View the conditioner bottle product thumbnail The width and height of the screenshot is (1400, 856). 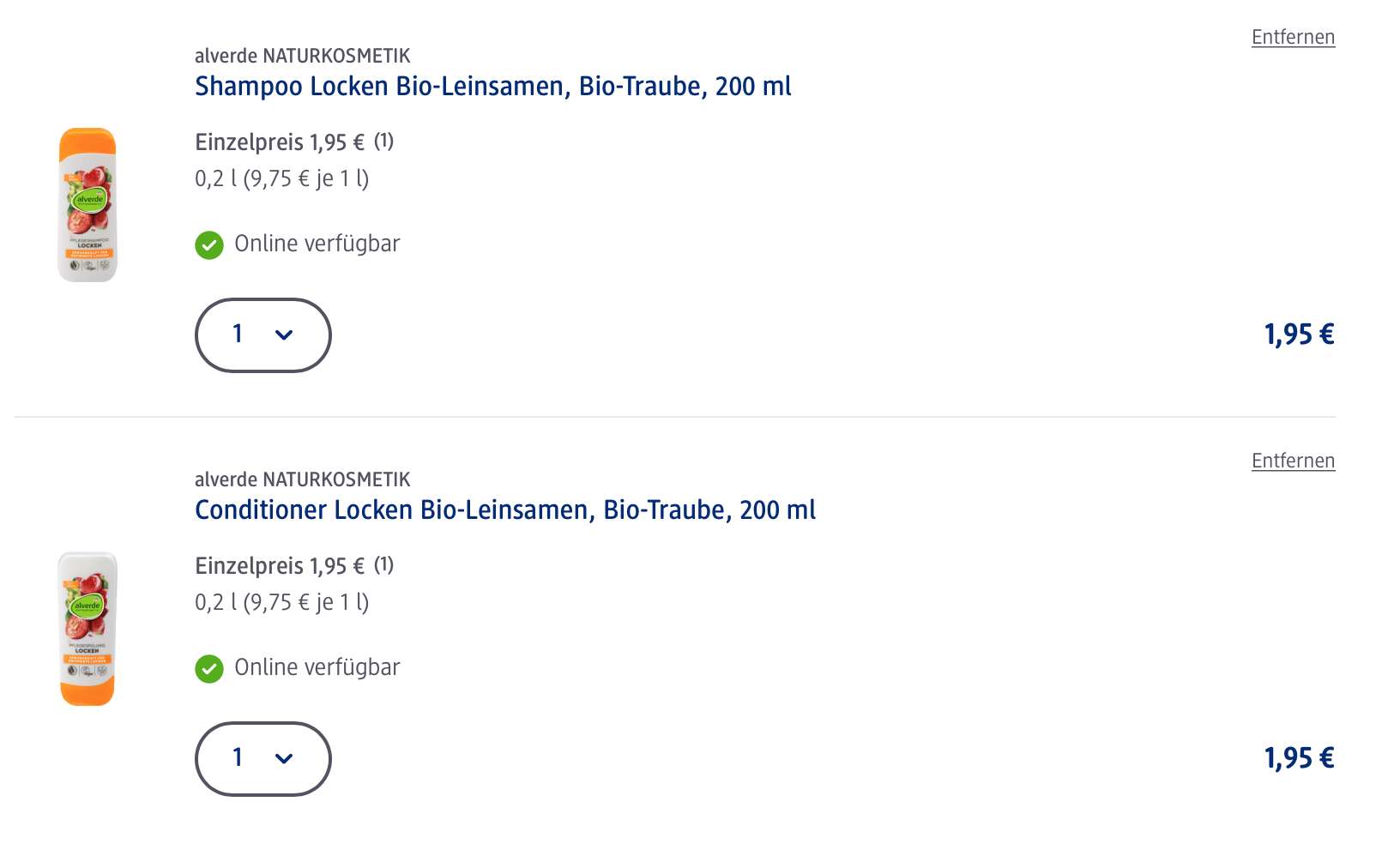pos(87,629)
